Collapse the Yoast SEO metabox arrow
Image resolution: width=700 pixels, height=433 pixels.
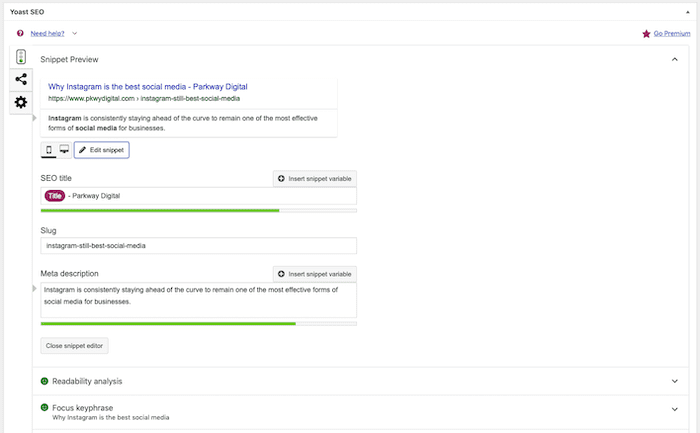[688, 12]
